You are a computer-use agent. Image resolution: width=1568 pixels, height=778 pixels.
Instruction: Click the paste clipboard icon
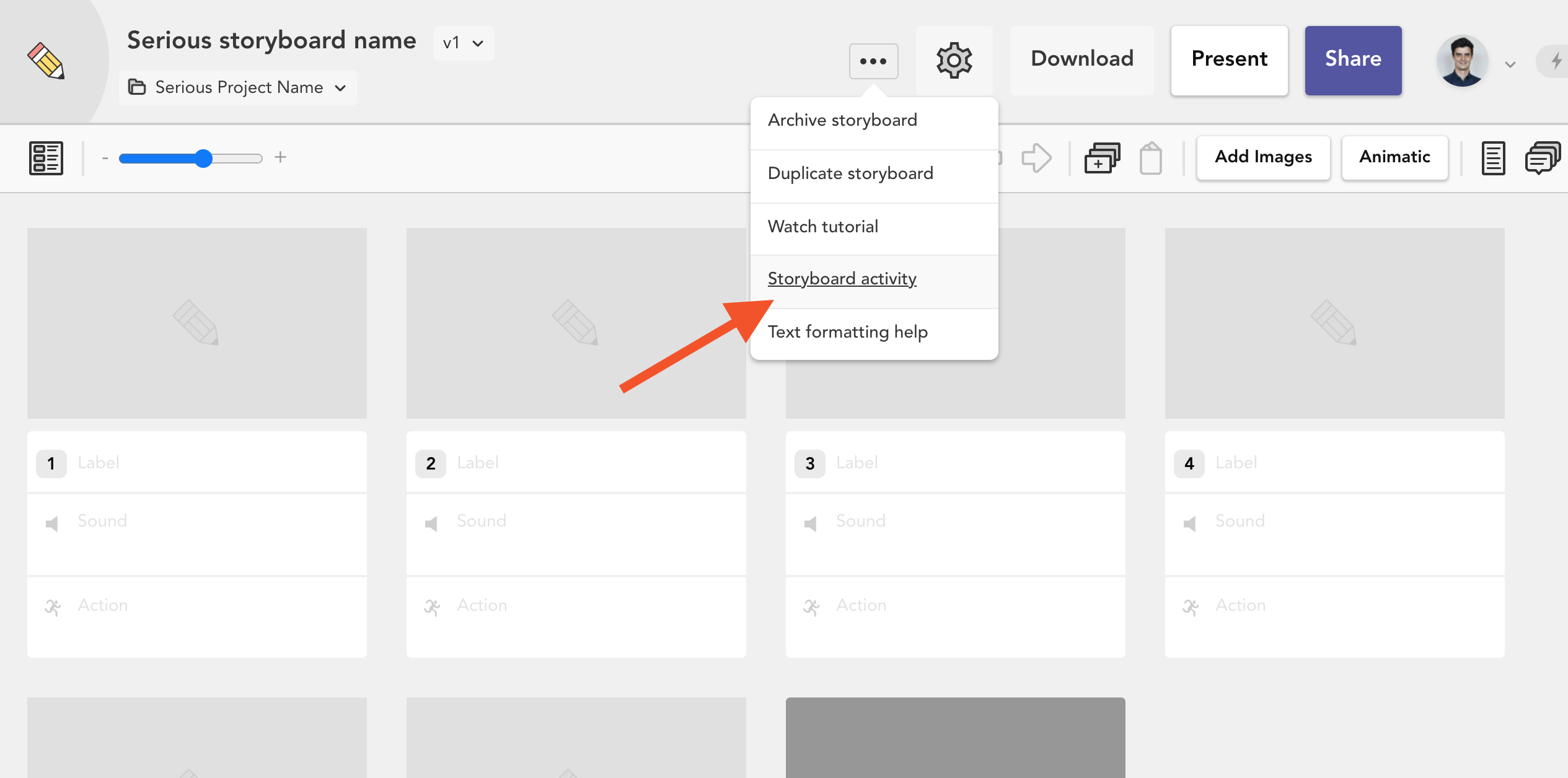[1150, 159]
